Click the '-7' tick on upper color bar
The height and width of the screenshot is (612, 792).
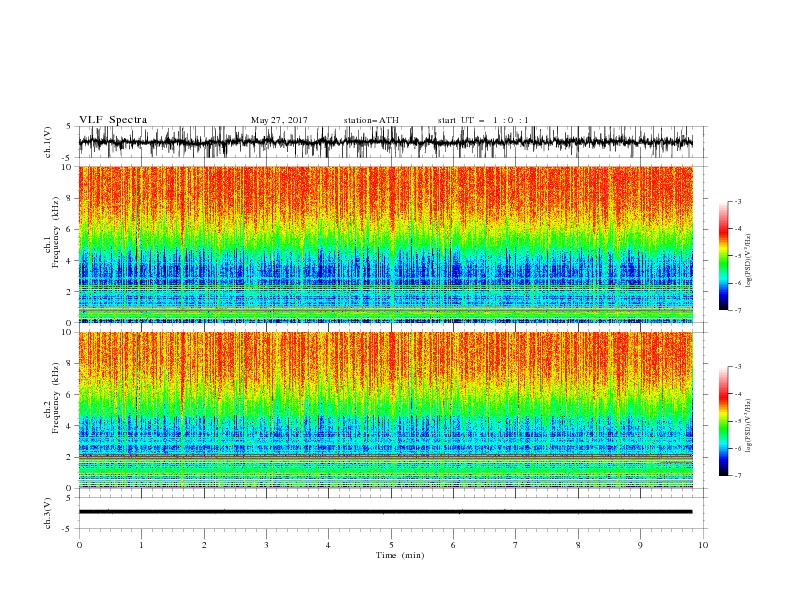[737, 311]
